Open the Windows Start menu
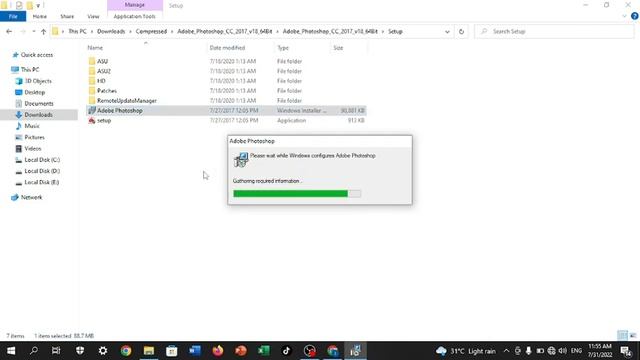 tap(11, 351)
